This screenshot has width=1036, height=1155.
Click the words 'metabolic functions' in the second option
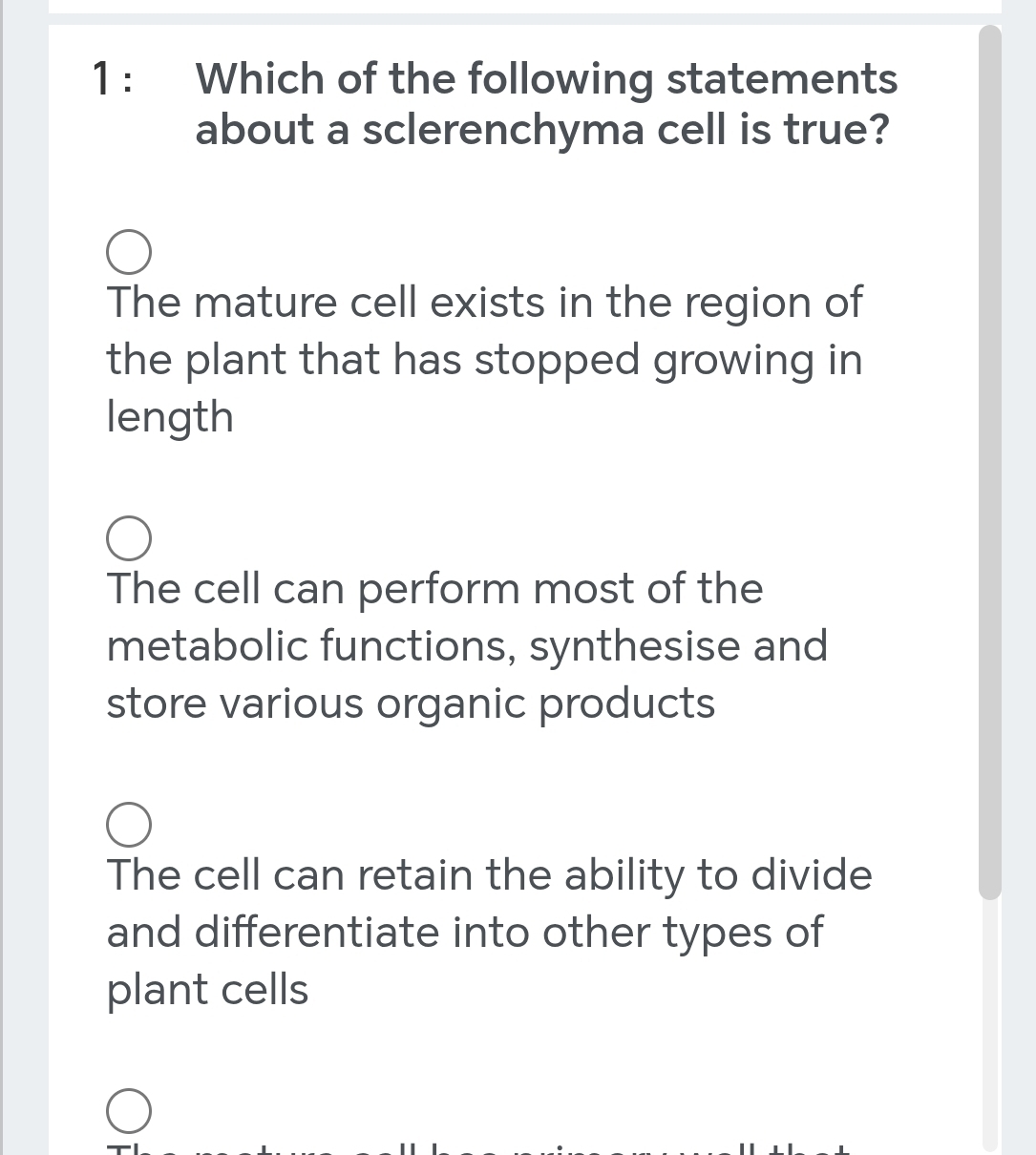point(312,646)
